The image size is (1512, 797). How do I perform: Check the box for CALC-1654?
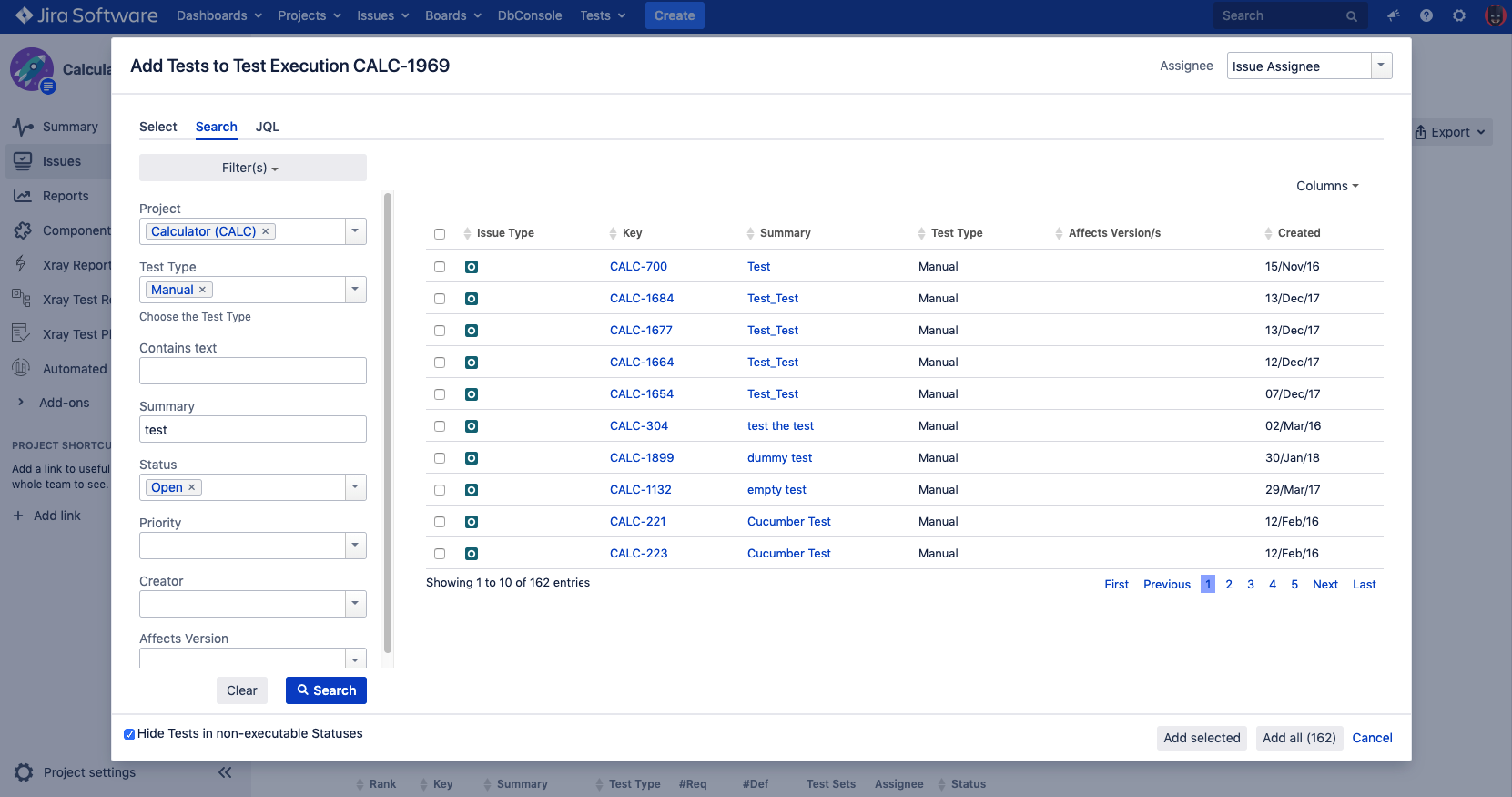[440, 394]
